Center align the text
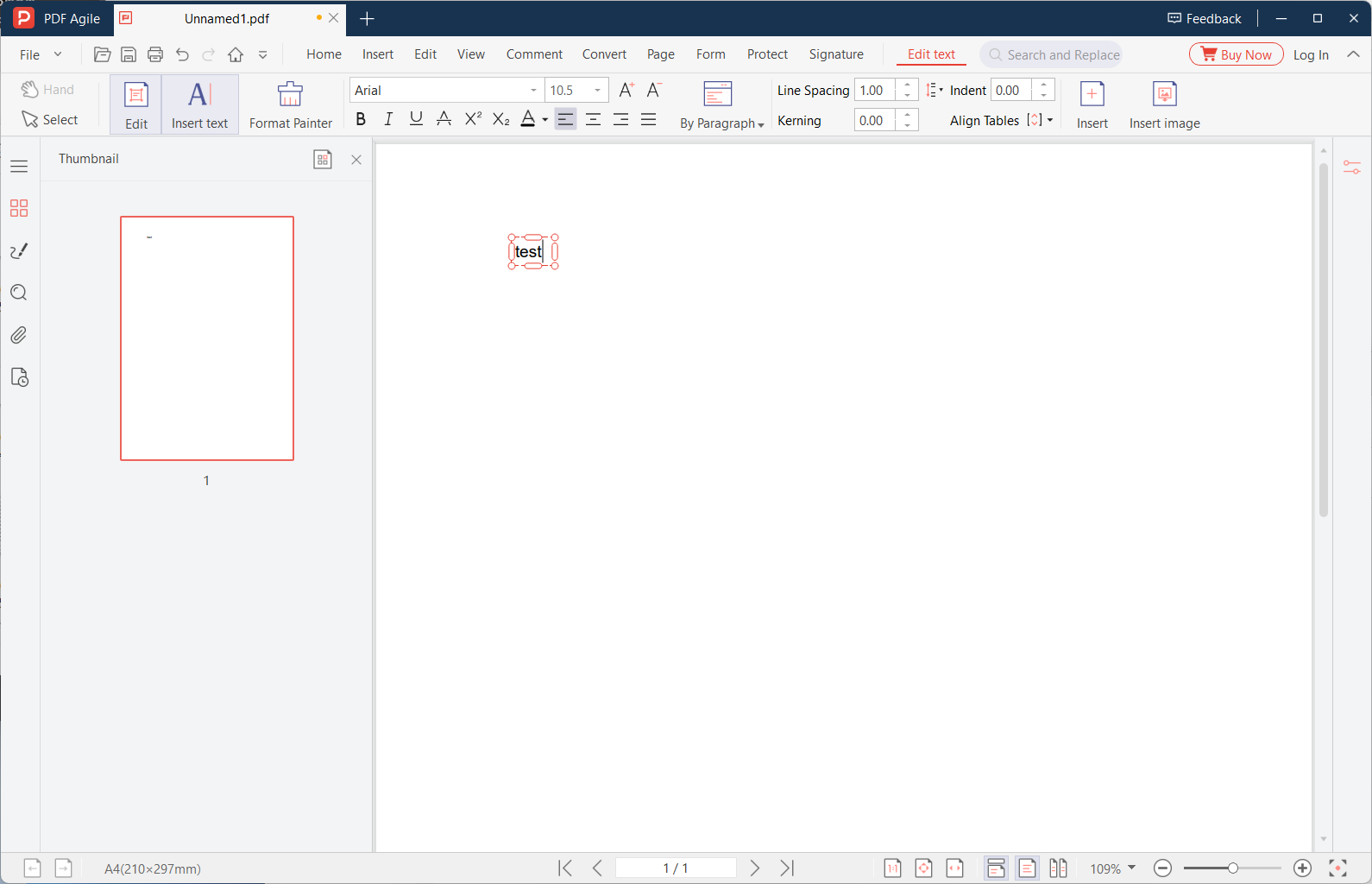This screenshot has width=1372, height=884. [593, 119]
